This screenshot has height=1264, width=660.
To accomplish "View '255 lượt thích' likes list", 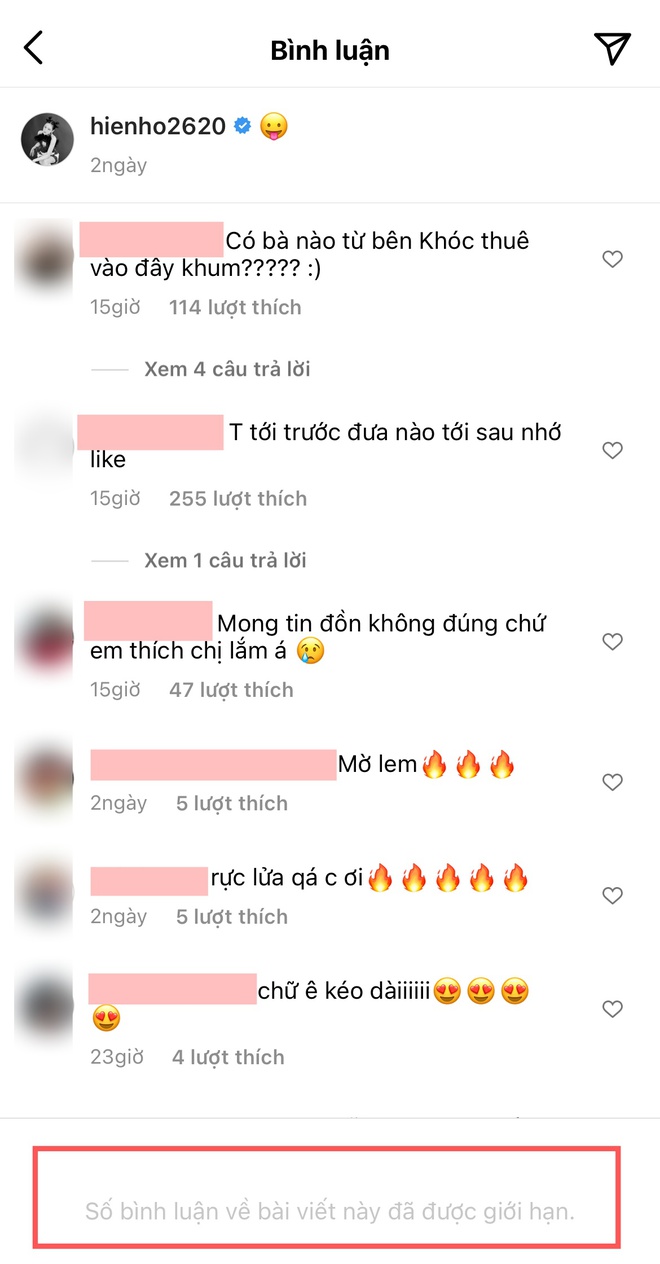I will (x=238, y=498).
